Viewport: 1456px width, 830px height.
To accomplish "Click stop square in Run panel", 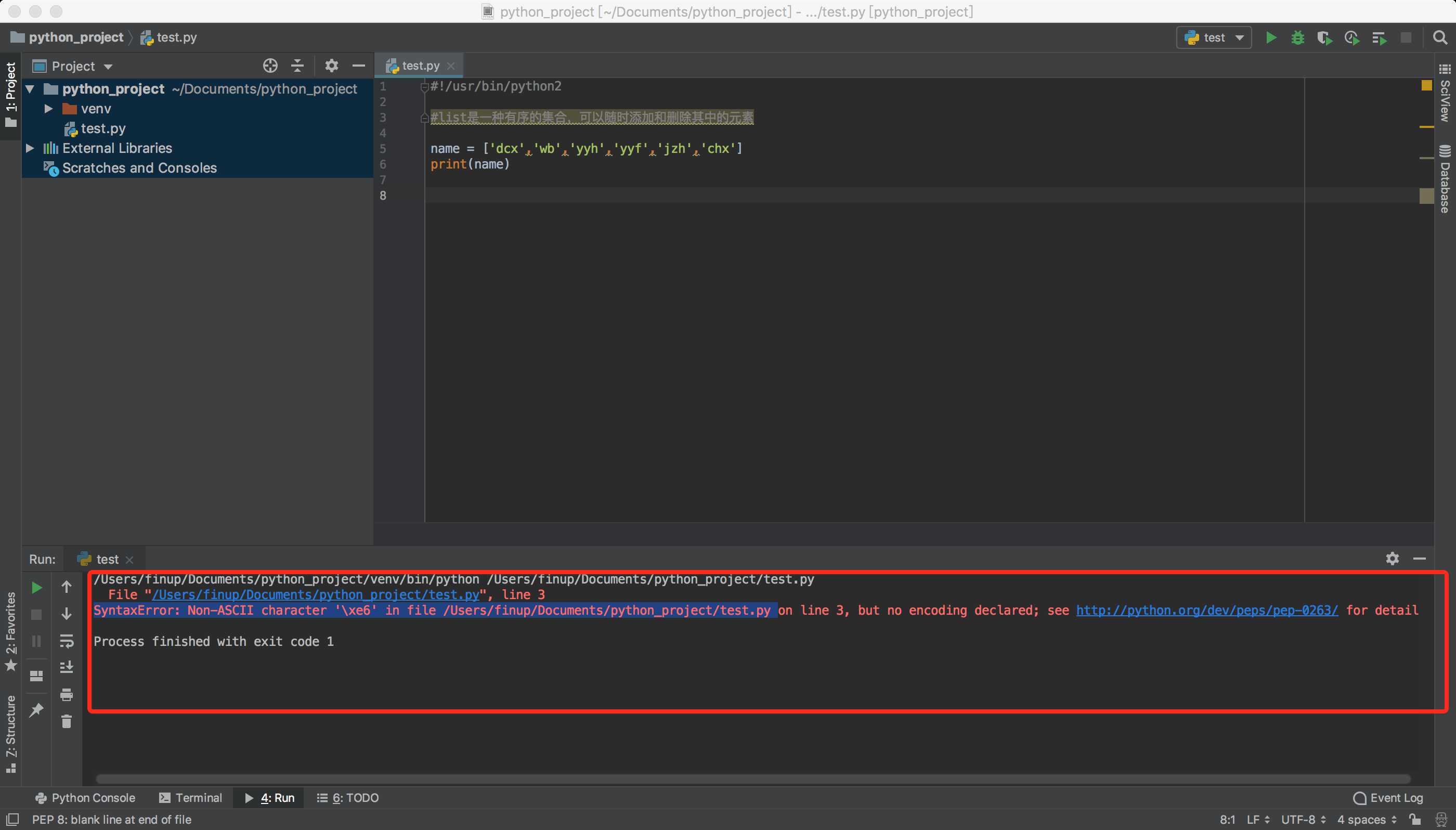I will tap(36, 615).
